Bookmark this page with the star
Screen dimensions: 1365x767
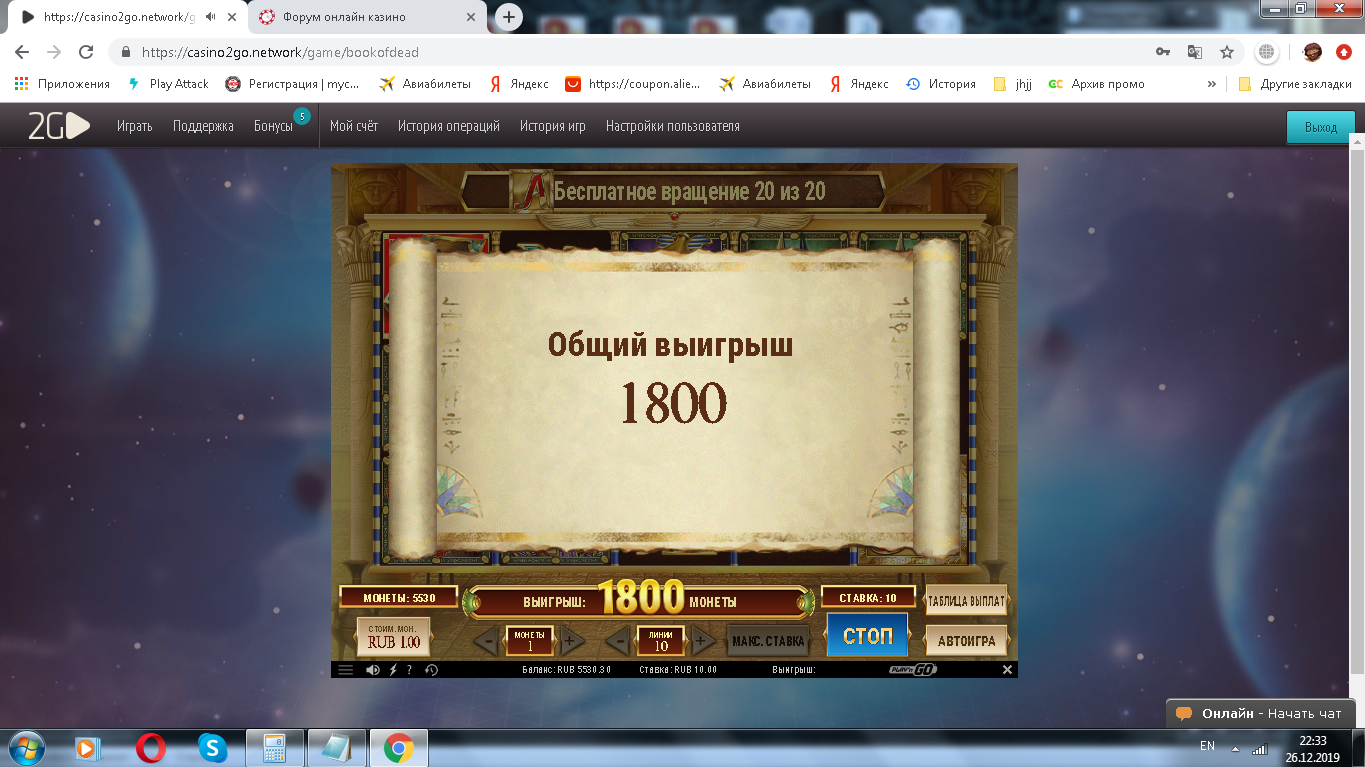coord(1227,52)
